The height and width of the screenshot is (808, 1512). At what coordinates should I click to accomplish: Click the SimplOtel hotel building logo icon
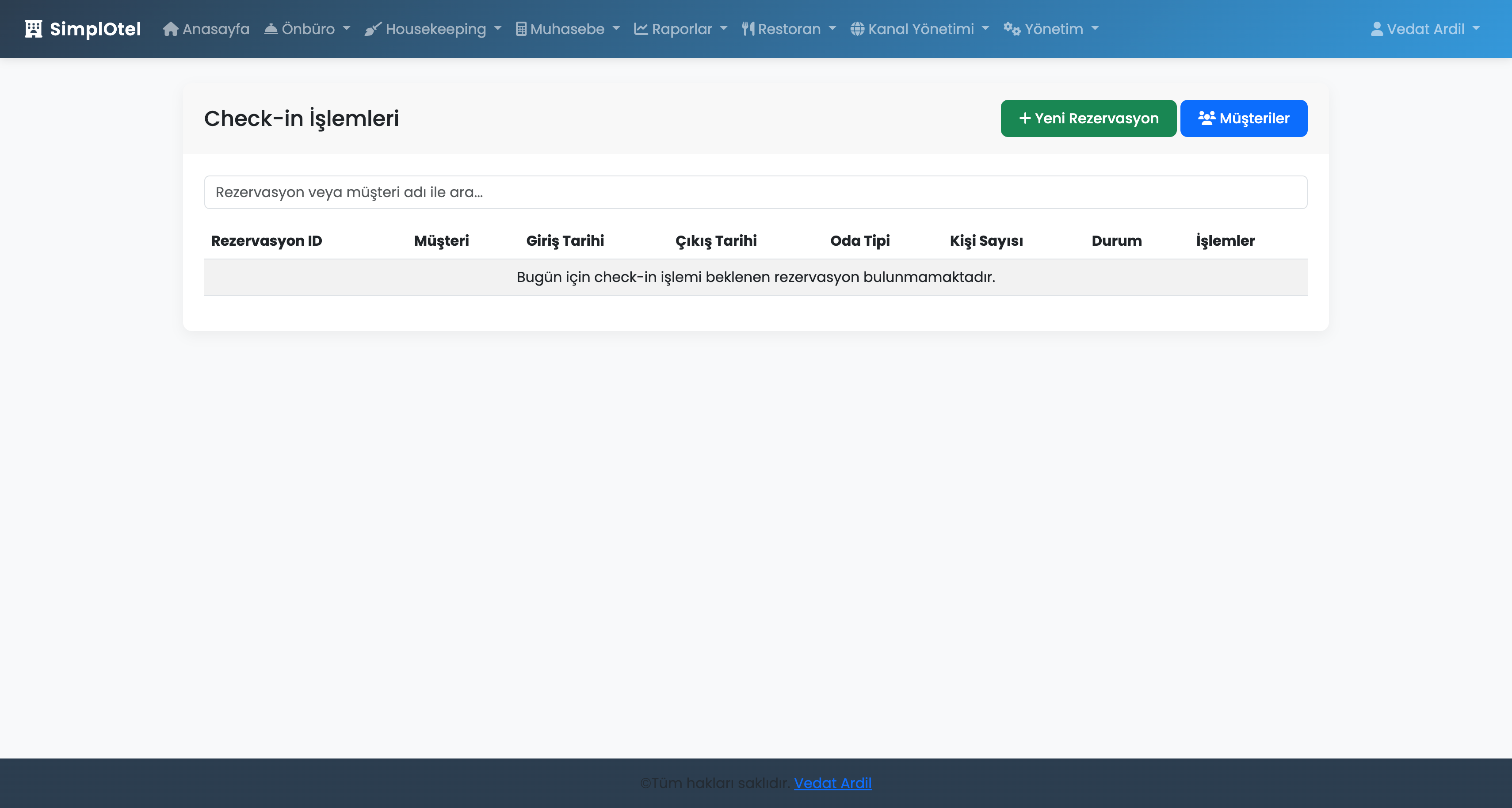(34, 29)
